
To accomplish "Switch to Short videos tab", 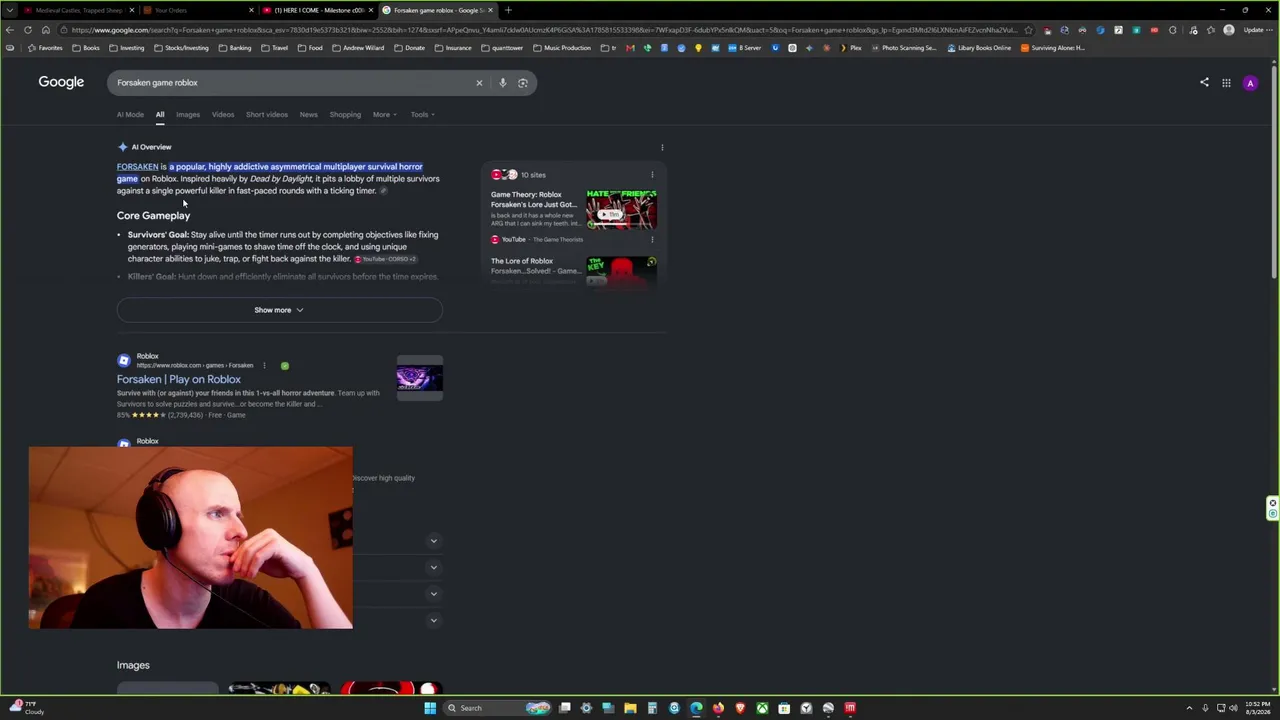I will (x=267, y=114).
